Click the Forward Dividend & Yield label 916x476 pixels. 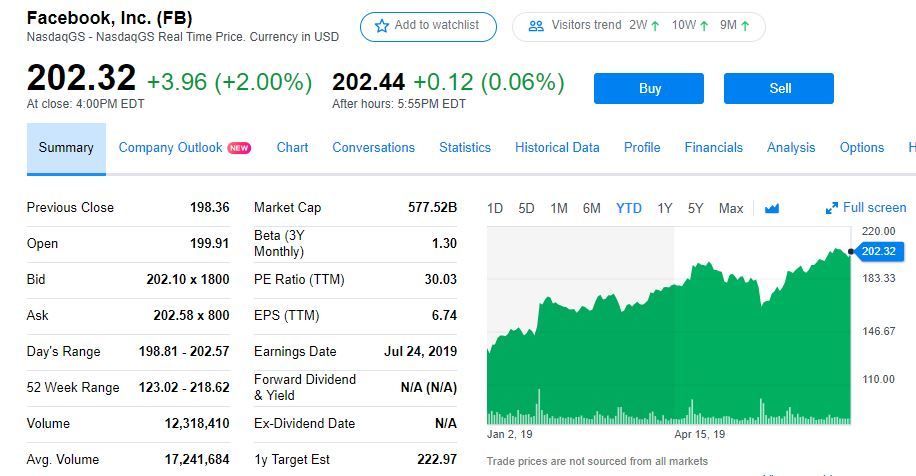(305, 387)
